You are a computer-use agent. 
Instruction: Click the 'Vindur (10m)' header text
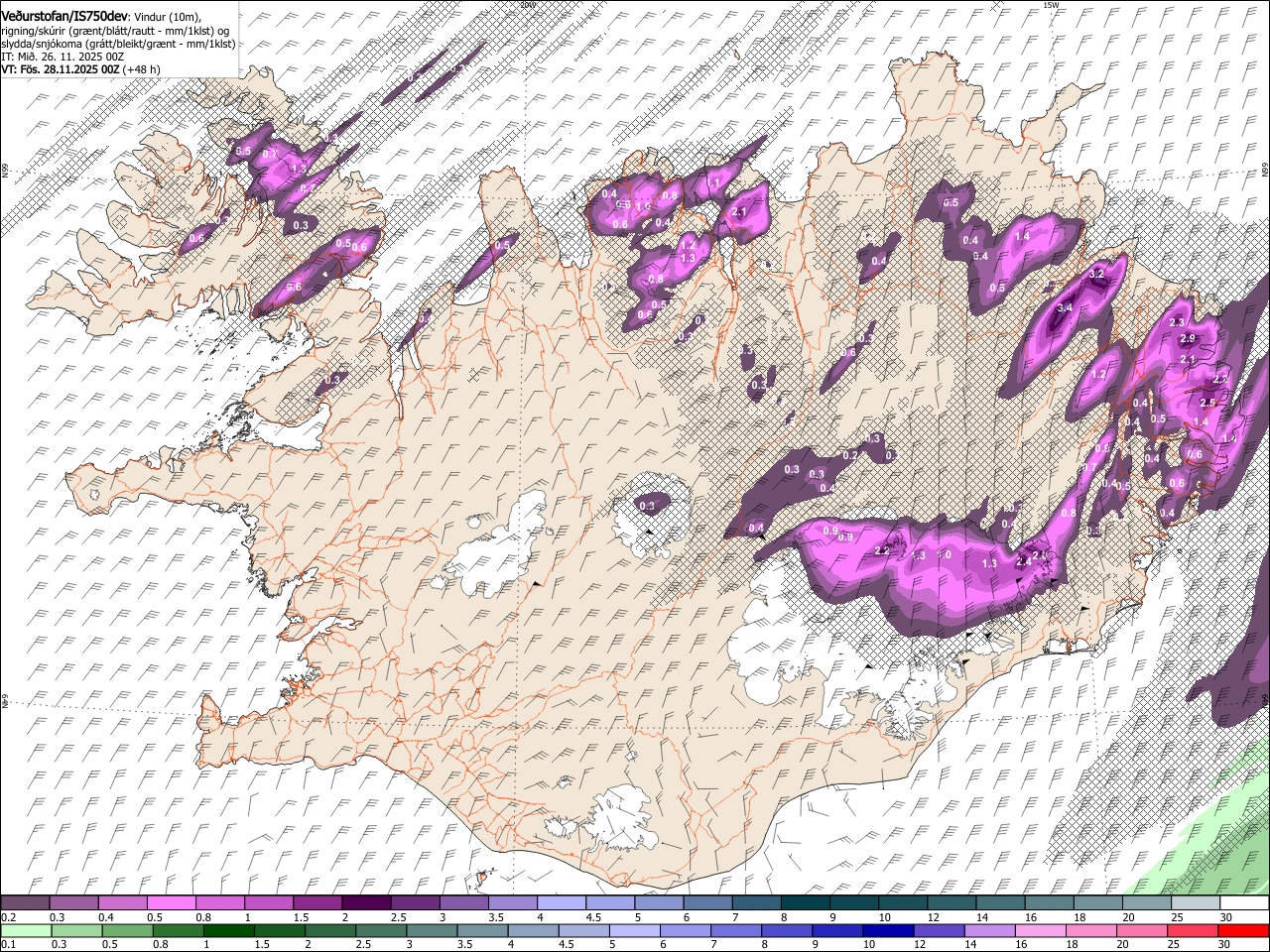[167, 15]
